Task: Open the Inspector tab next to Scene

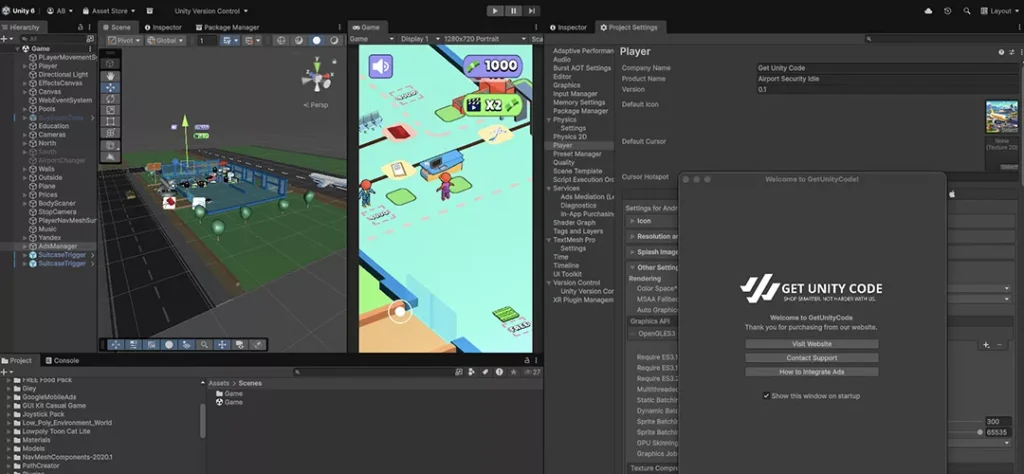Action: tap(163, 27)
